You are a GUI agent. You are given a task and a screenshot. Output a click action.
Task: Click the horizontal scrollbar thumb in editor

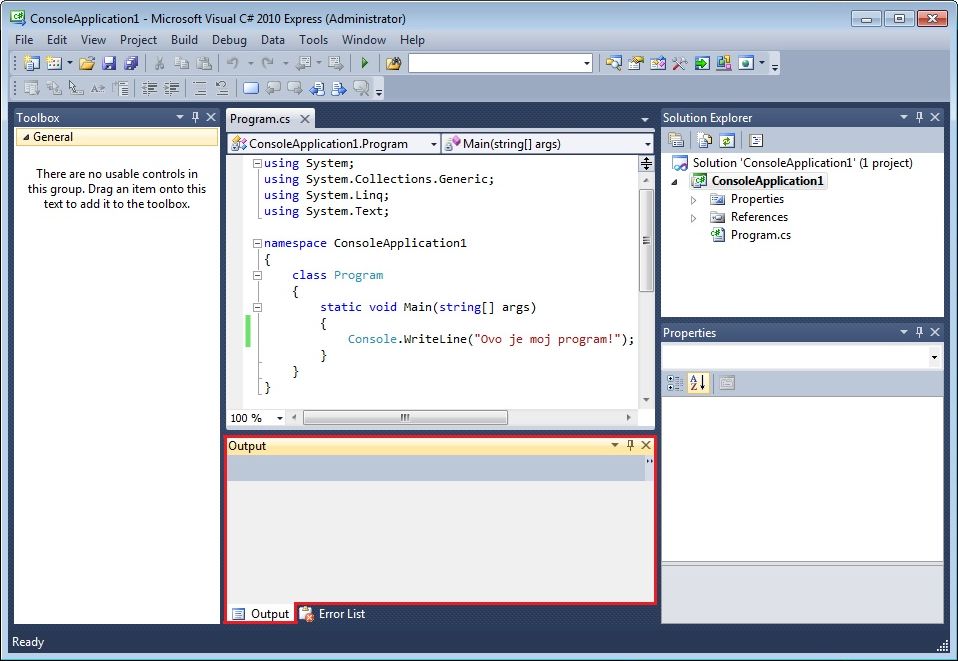point(405,417)
